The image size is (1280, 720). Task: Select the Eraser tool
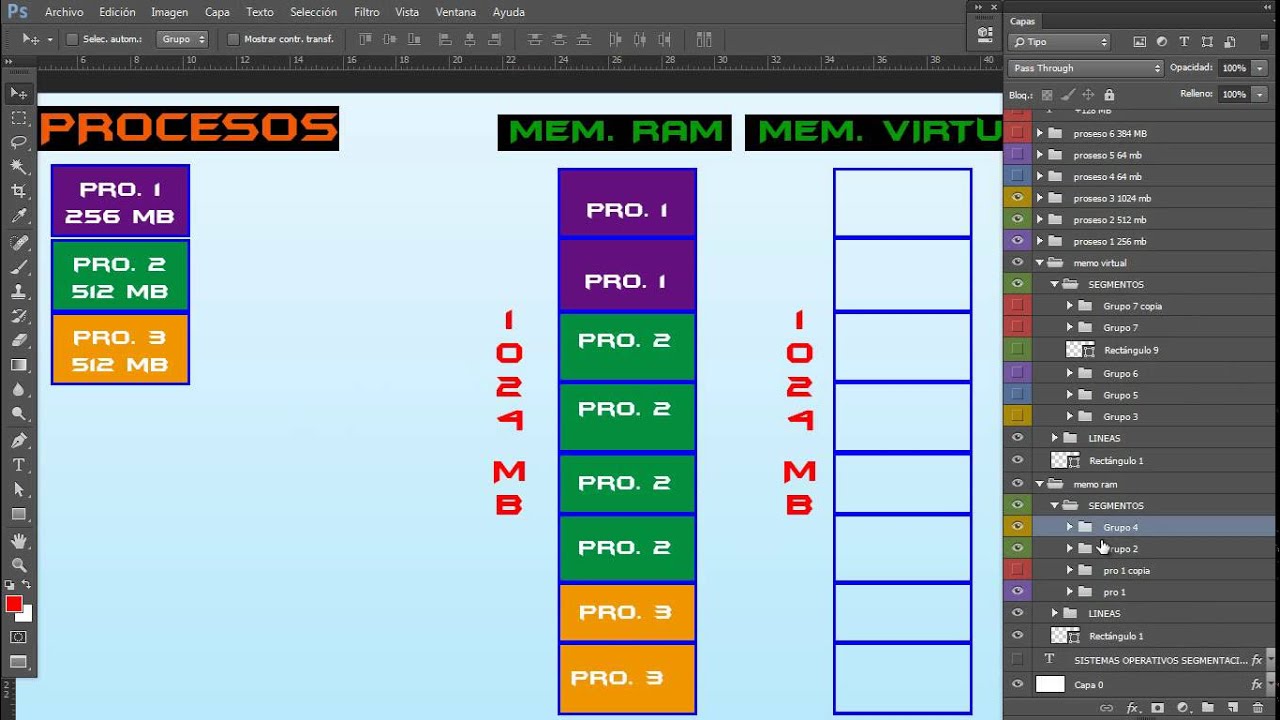click(18, 340)
